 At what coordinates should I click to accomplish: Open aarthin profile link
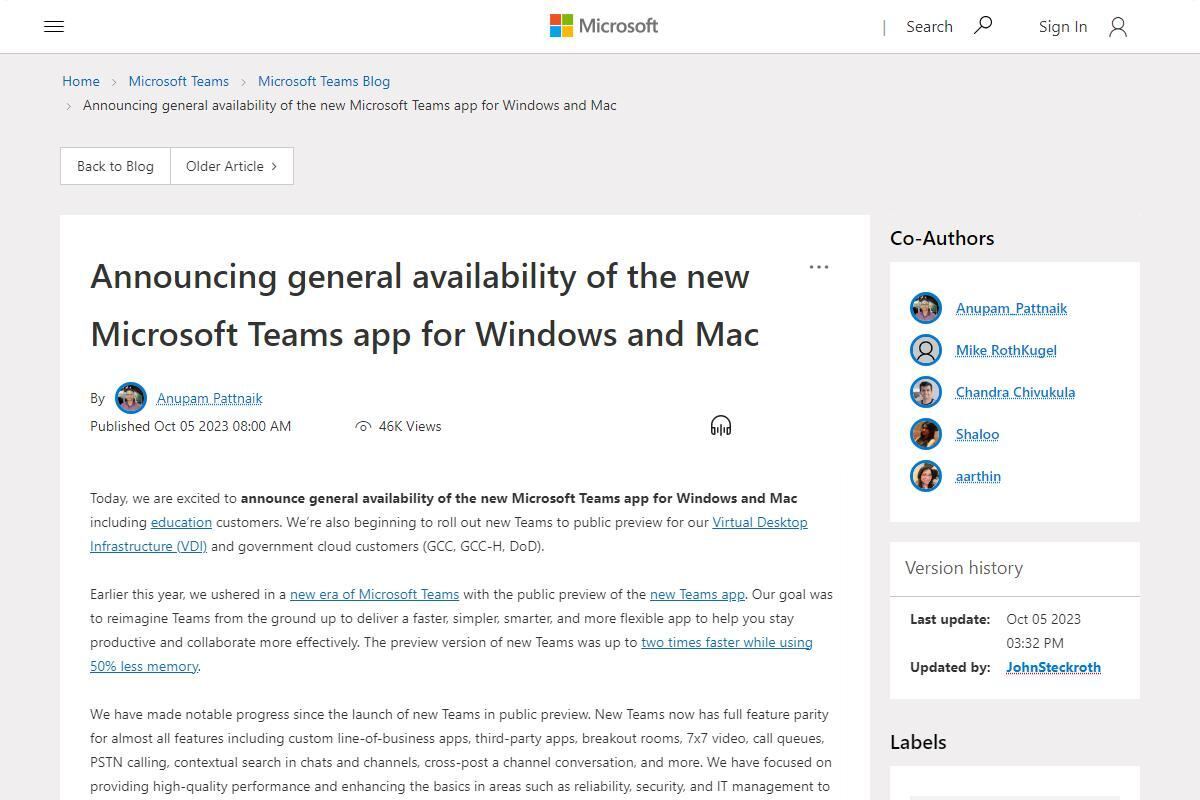(978, 476)
